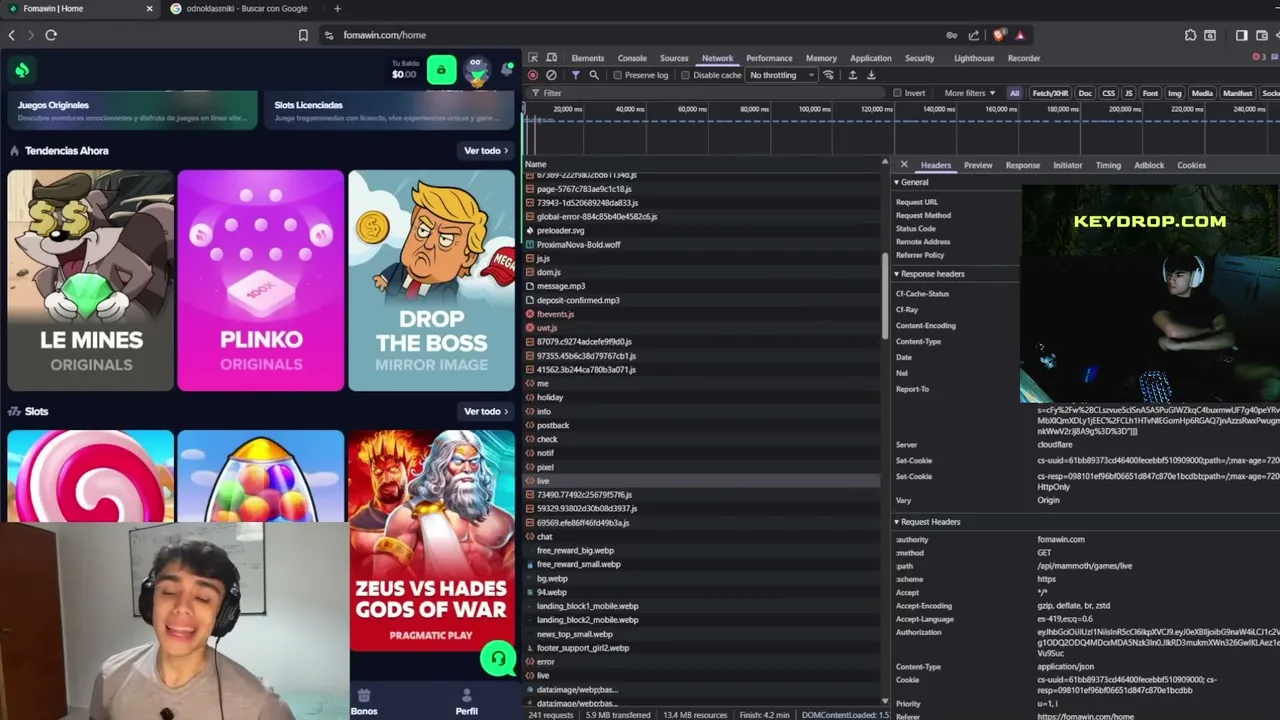The image size is (1280, 720).
Task: Open the More filters dropdown
Action: click(x=970, y=93)
